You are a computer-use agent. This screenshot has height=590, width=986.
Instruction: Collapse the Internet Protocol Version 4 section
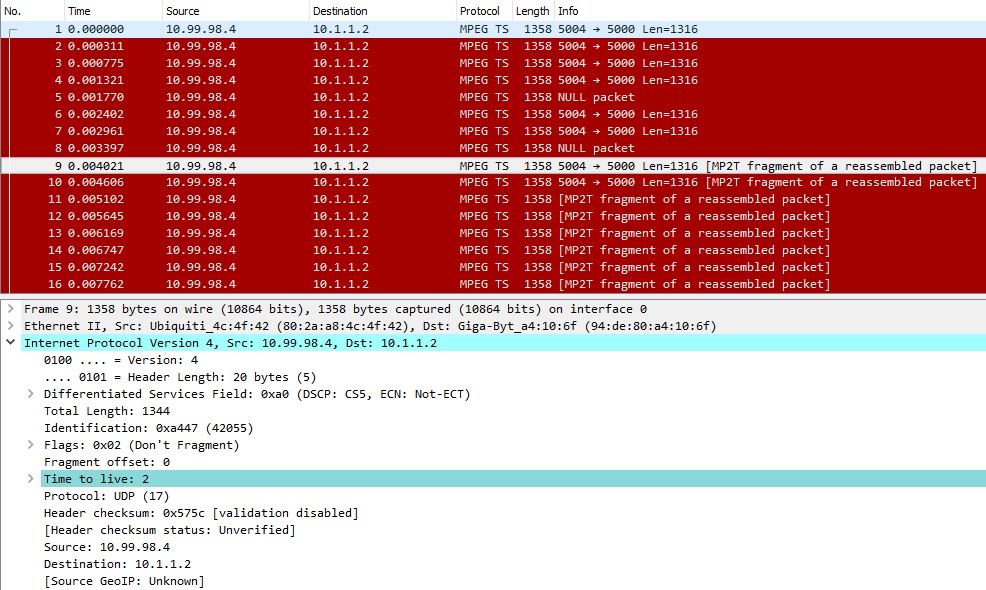(x=11, y=343)
